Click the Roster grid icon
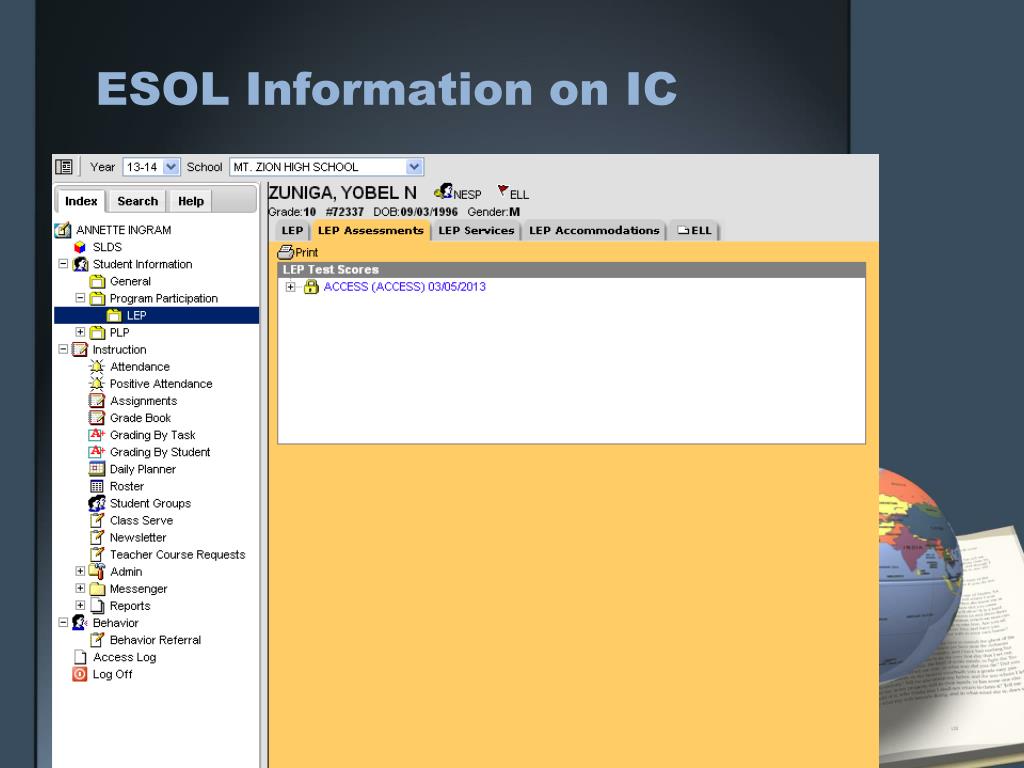The height and width of the screenshot is (768, 1024). (97, 486)
